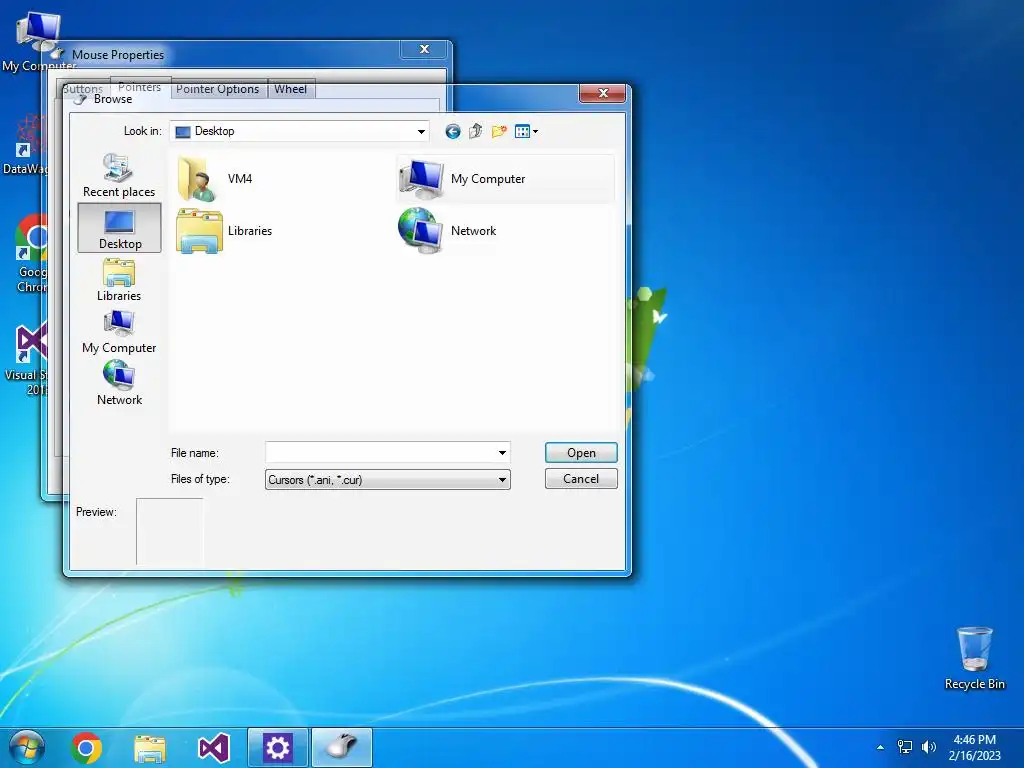Viewport: 1024px width, 768px height.
Task: Open Windows Explorer from the taskbar
Action: click(150, 748)
